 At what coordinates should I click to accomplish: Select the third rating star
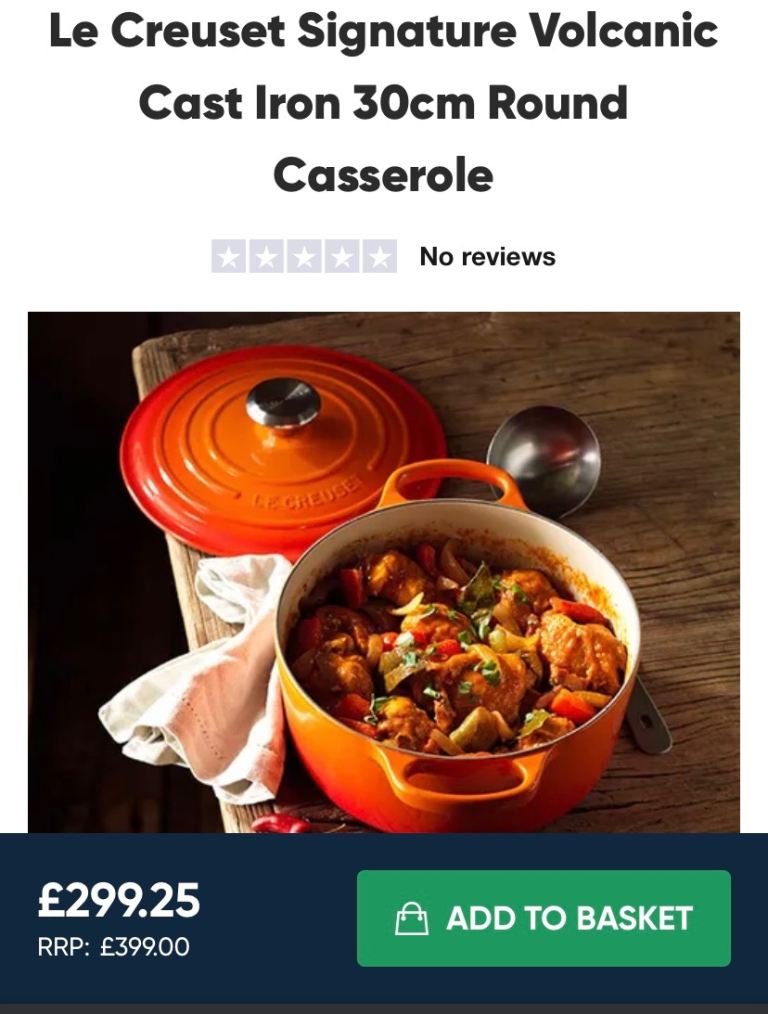pyautogui.click(x=304, y=257)
